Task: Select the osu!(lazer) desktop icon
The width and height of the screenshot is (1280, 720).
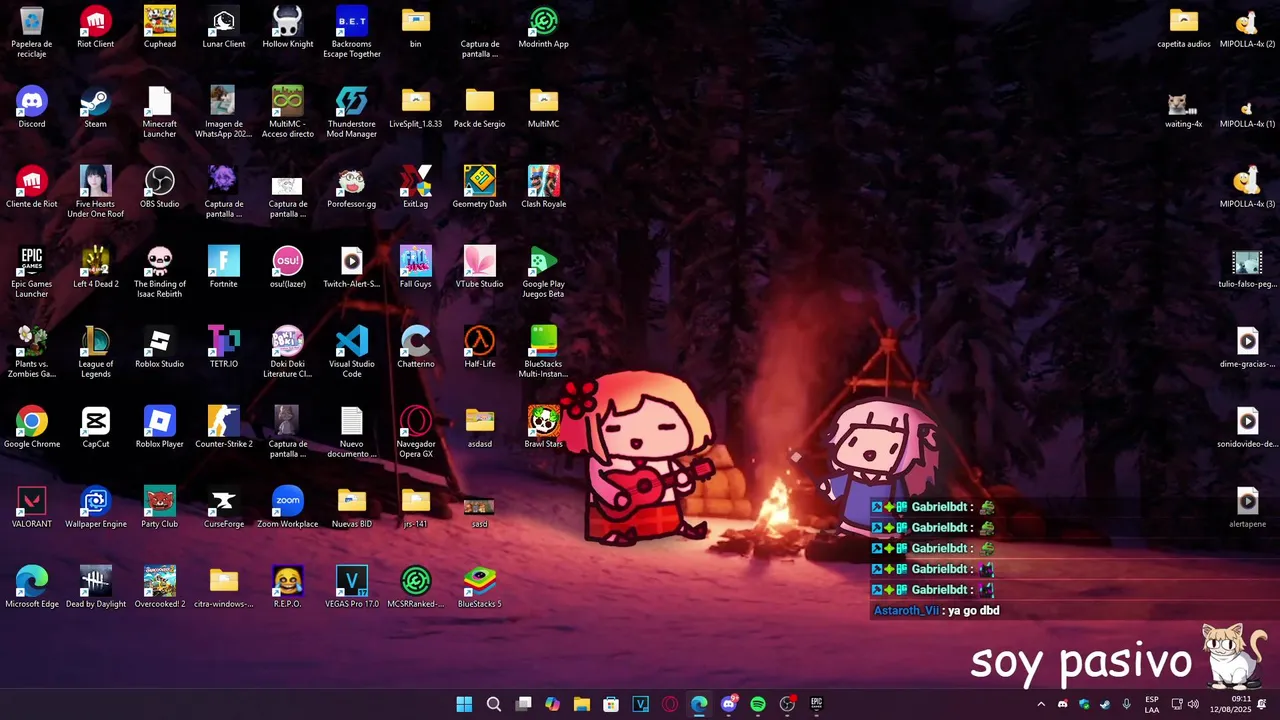Action: point(288,267)
